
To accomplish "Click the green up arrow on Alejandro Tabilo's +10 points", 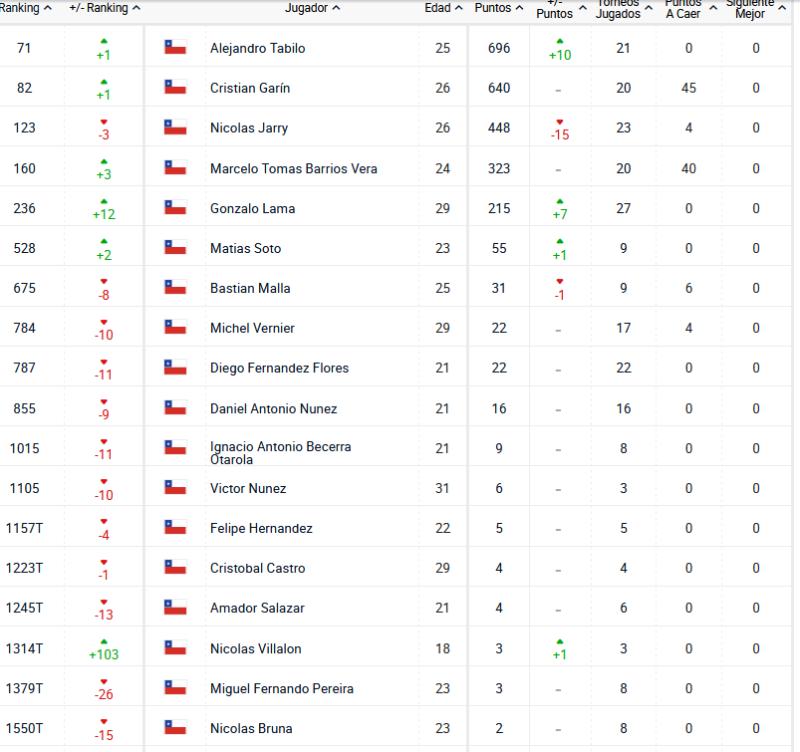I will (x=560, y=40).
